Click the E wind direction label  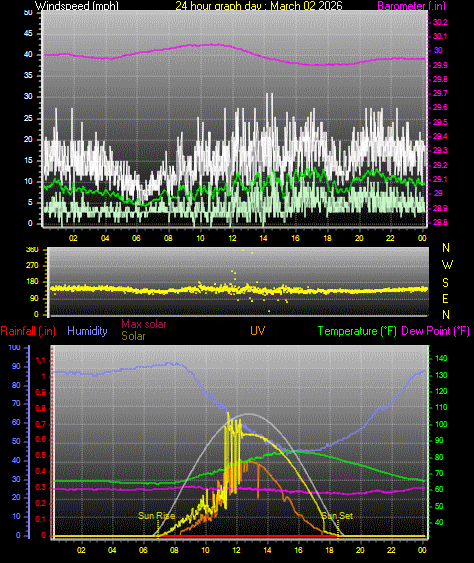coord(446,298)
